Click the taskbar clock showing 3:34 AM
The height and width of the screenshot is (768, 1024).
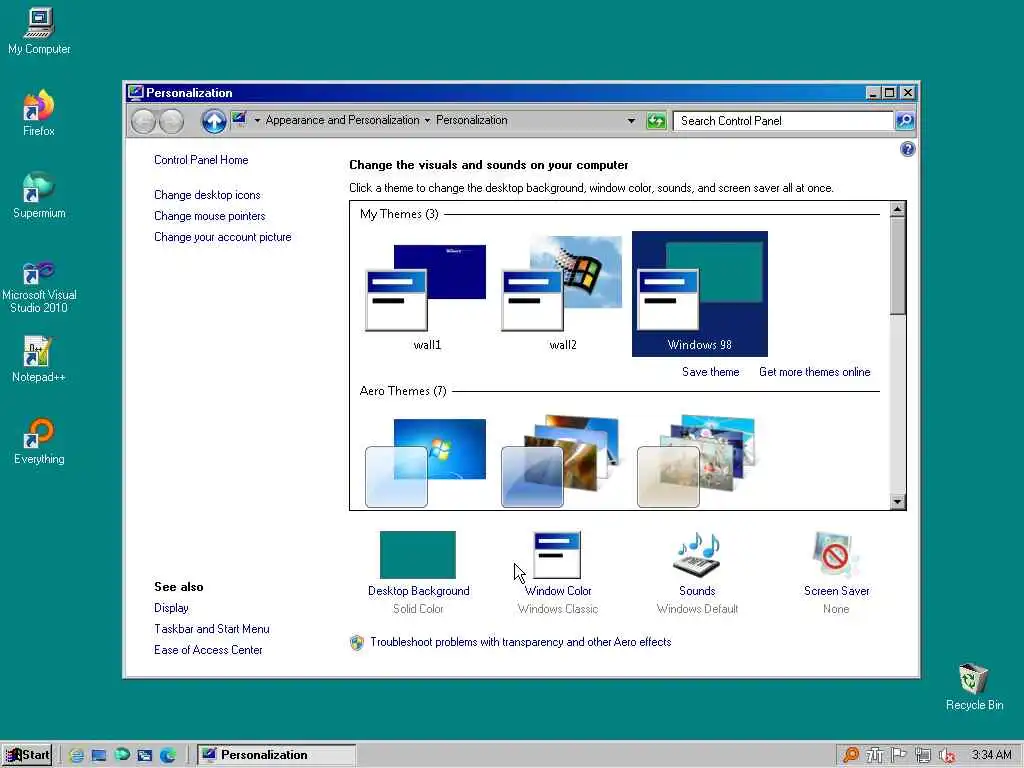click(991, 755)
